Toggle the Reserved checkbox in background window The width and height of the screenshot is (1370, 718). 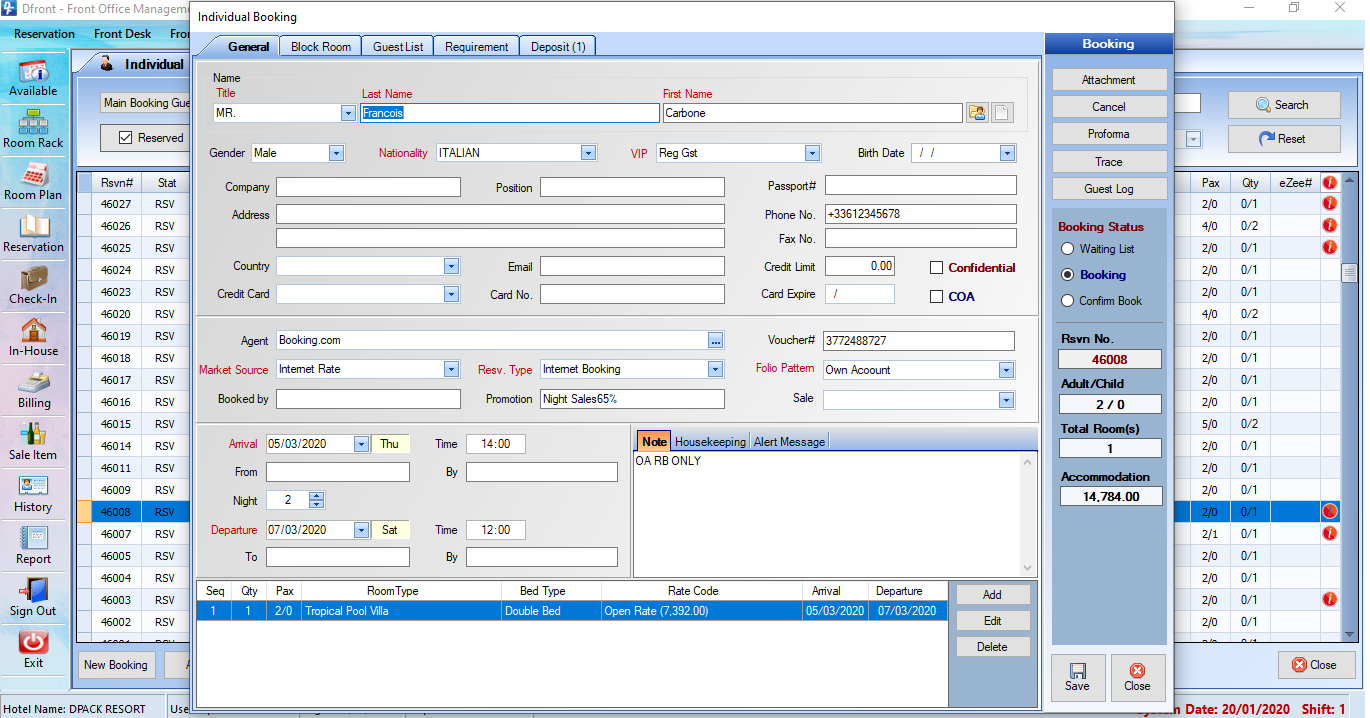(125, 138)
